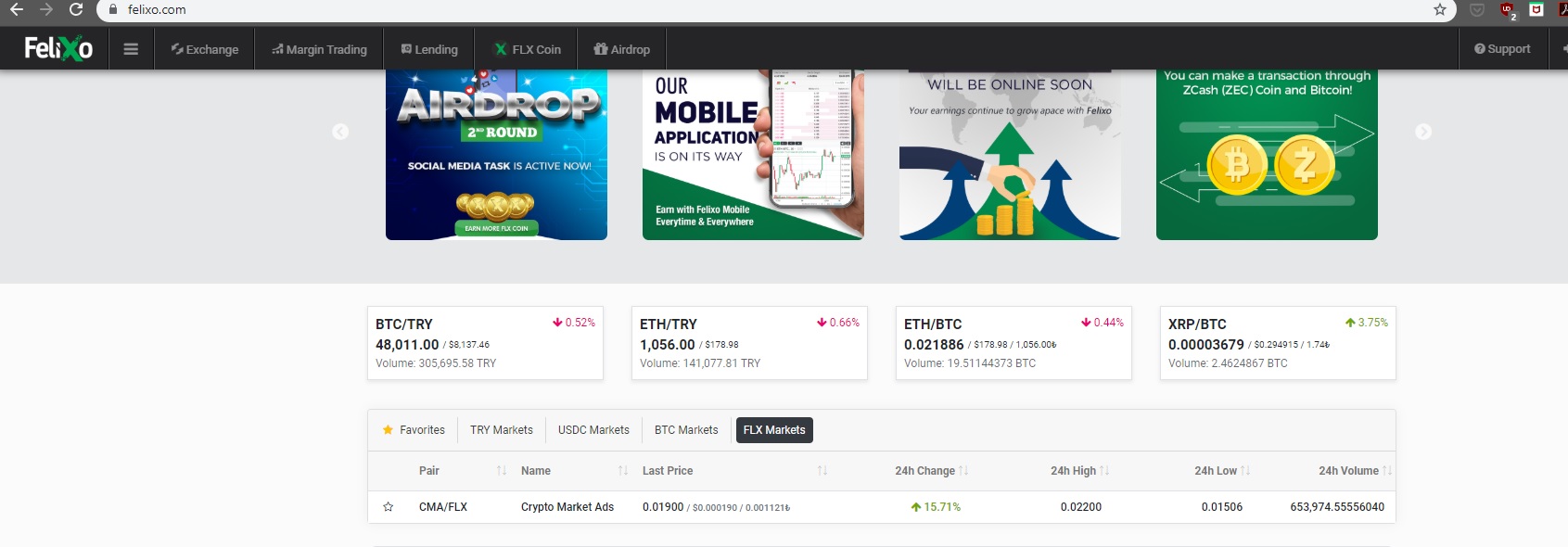Sort by 24h Volume using its sort icon

click(1387, 471)
